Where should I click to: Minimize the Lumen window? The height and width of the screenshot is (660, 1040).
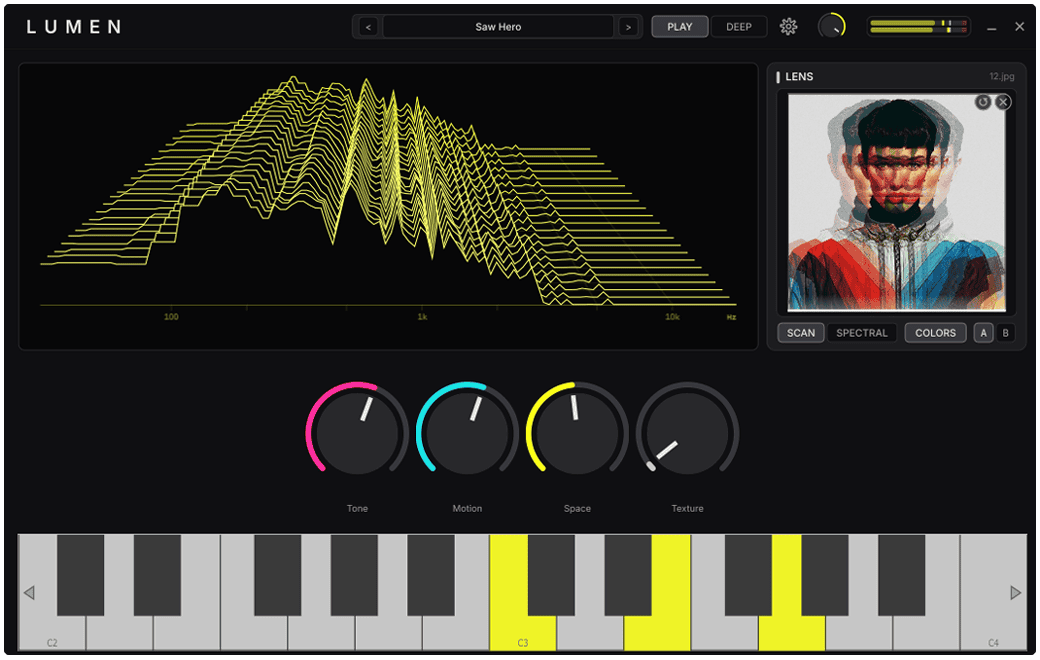pos(991,28)
